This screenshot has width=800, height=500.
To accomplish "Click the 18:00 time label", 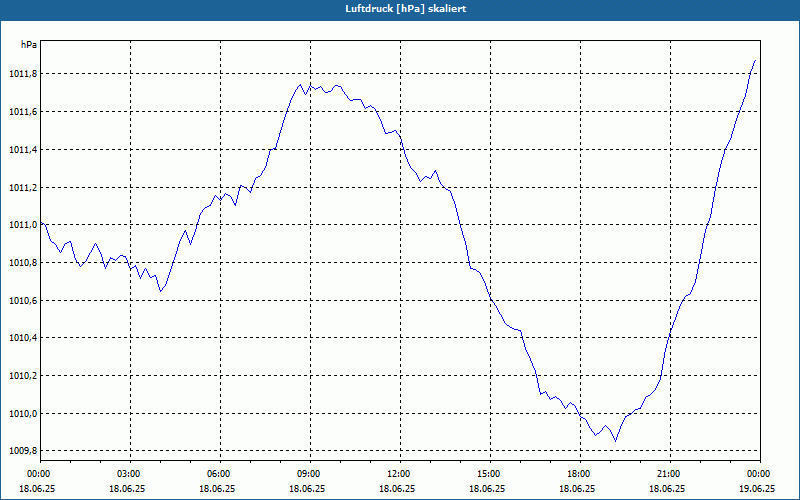I will tap(580, 474).
